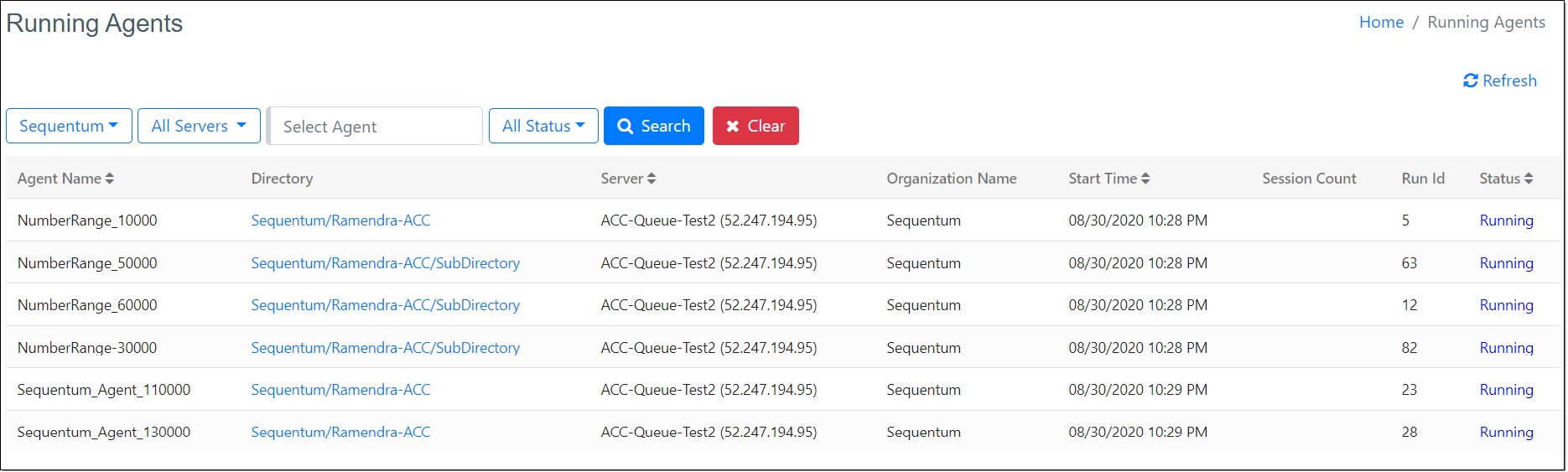Go to Home in the breadcrumb
Screen dimensions: 1568x472
(1381, 23)
